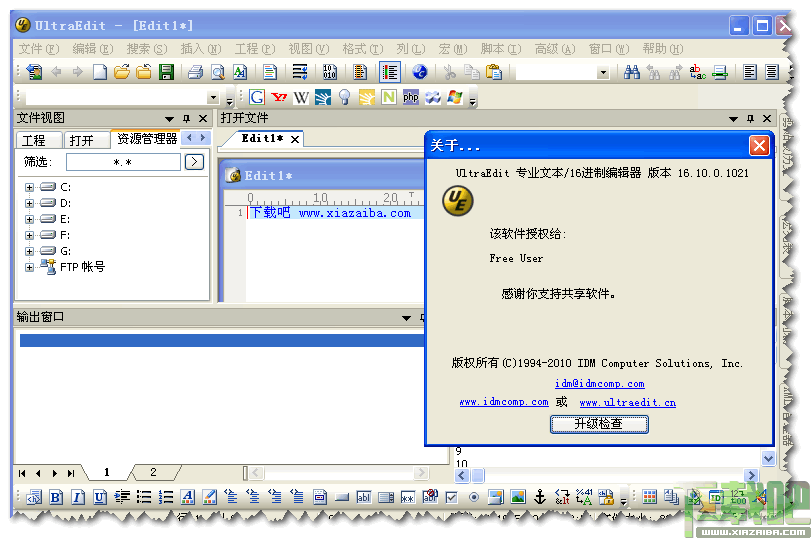The width and height of the screenshot is (811, 538).
Task: Toggle Hex mode with the 10 010 icon
Action: pyautogui.click(x=329, y=72)
